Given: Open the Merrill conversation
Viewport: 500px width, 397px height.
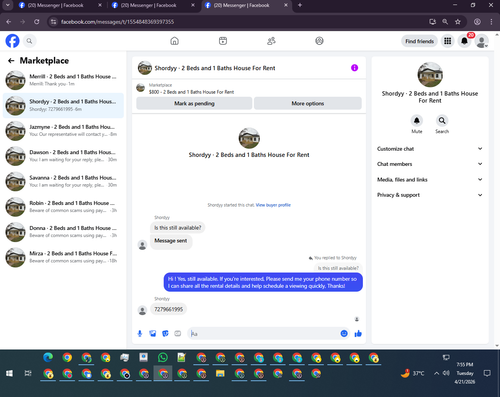Looking at the screenshot, I should [x=63, y=80].
